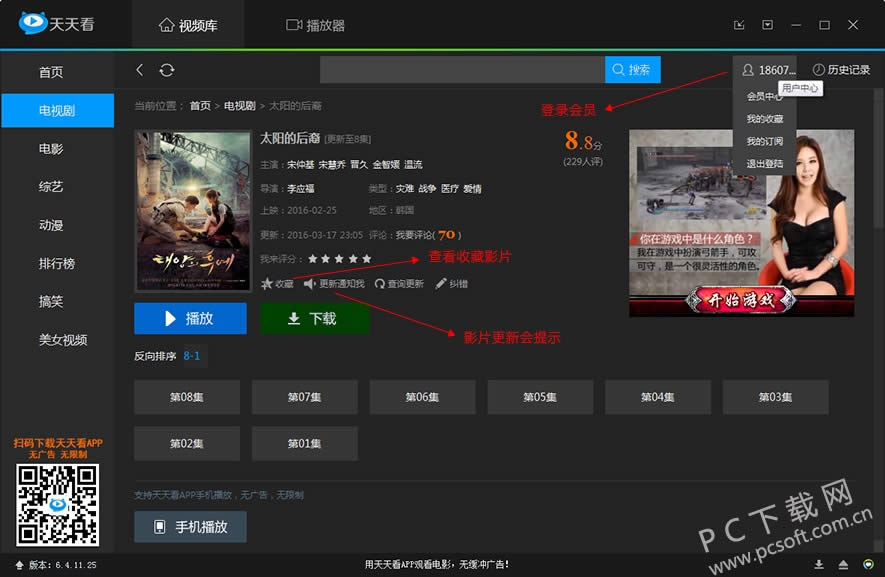Click the blue 播放 play button
This screenshot has width=885, height=577.
190,318
